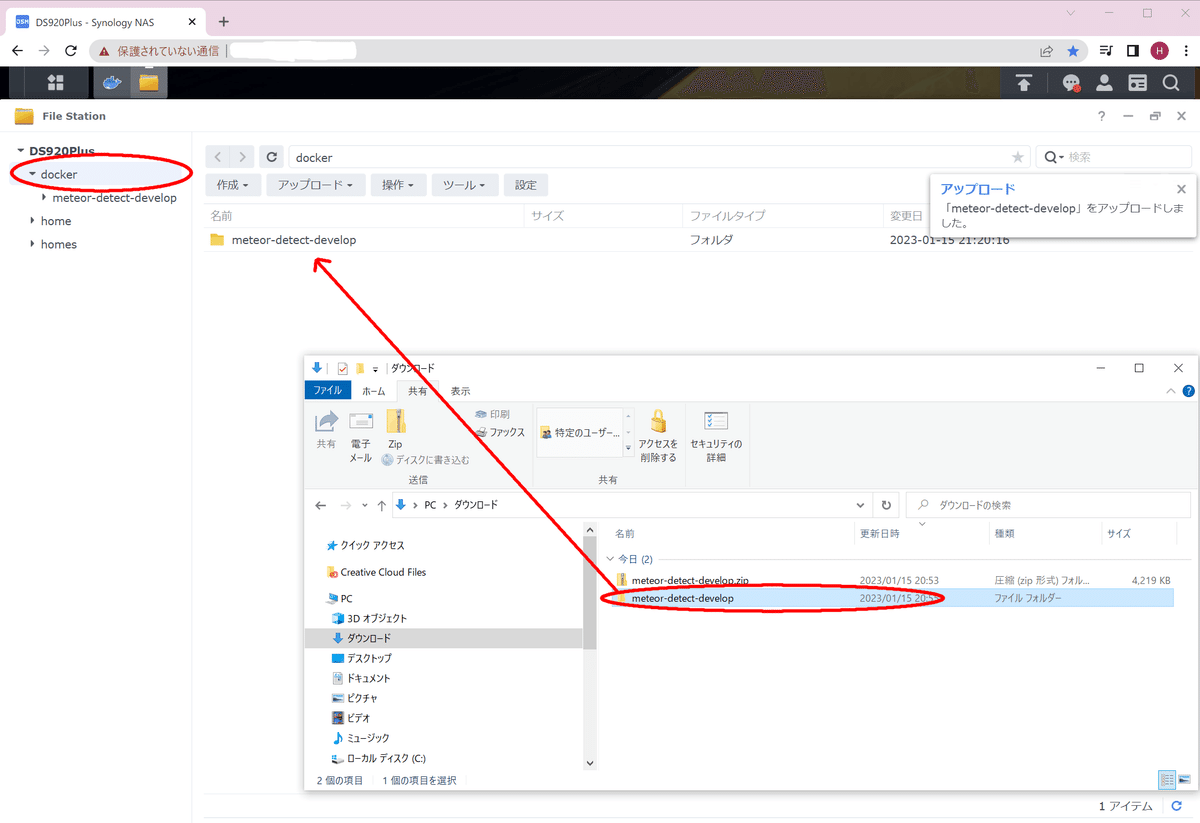Close the upload notification popup
The height and width of the screenshot is (823, 1200).
click(x=1181, y=189)
